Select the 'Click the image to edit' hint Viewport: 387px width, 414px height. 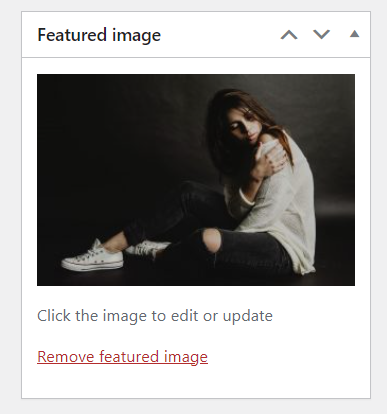[155, 316]
